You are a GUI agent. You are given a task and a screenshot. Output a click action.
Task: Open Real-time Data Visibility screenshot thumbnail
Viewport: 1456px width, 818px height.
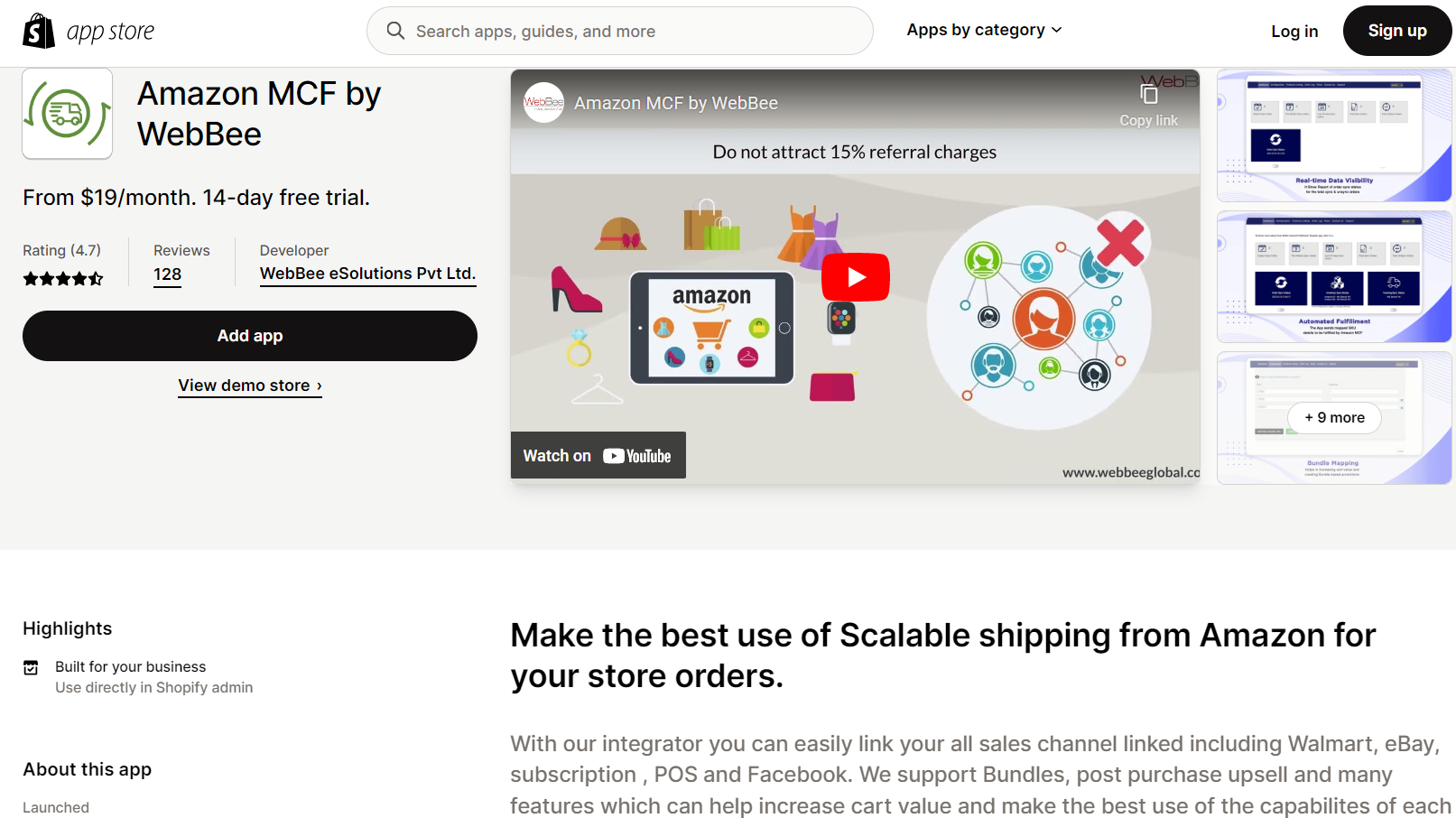(x=1333, y=135)
